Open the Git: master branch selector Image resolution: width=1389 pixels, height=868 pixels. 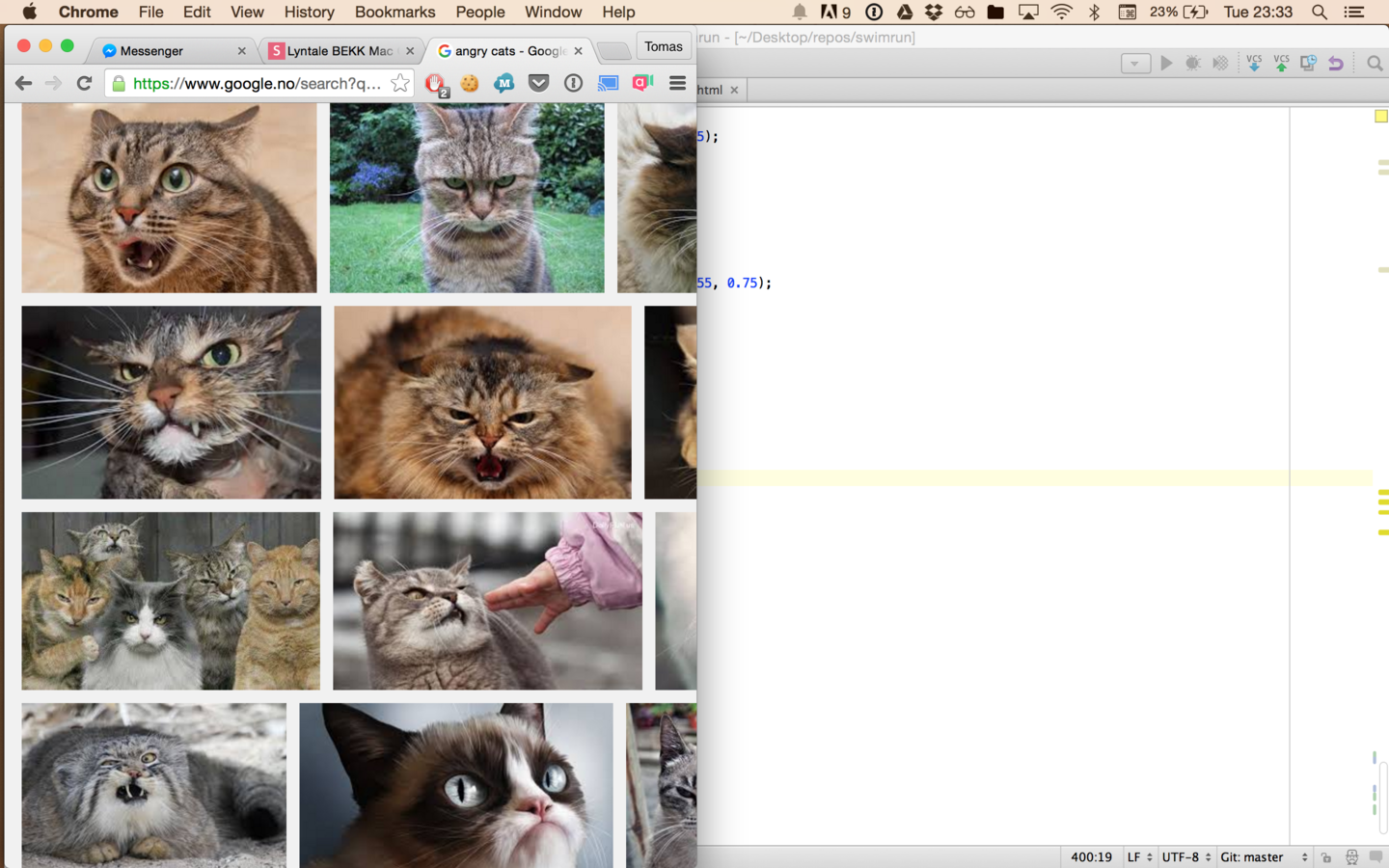point(1264,857)
